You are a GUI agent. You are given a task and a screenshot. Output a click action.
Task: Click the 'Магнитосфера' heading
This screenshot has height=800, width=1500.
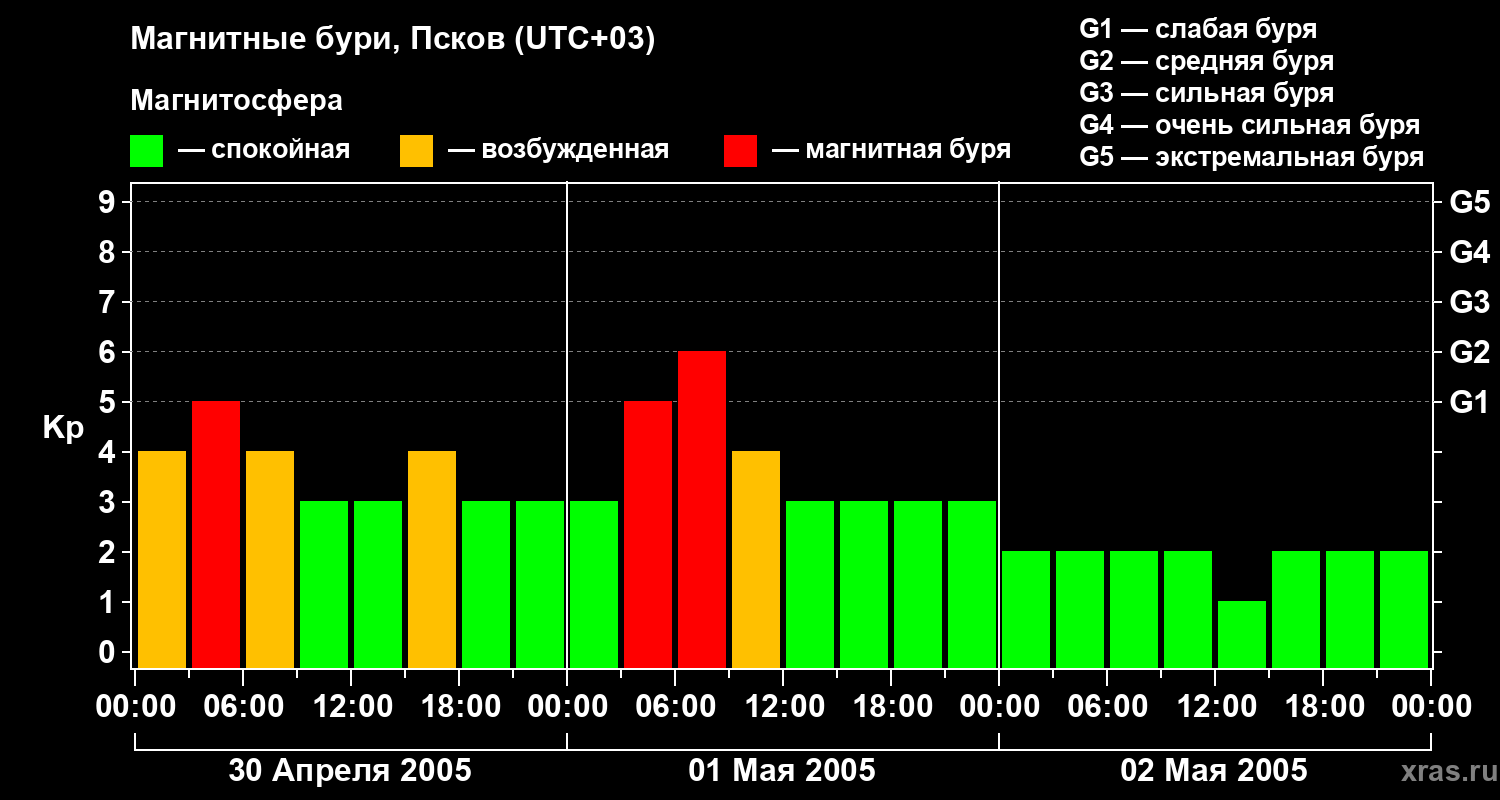[x=237, y=101]
